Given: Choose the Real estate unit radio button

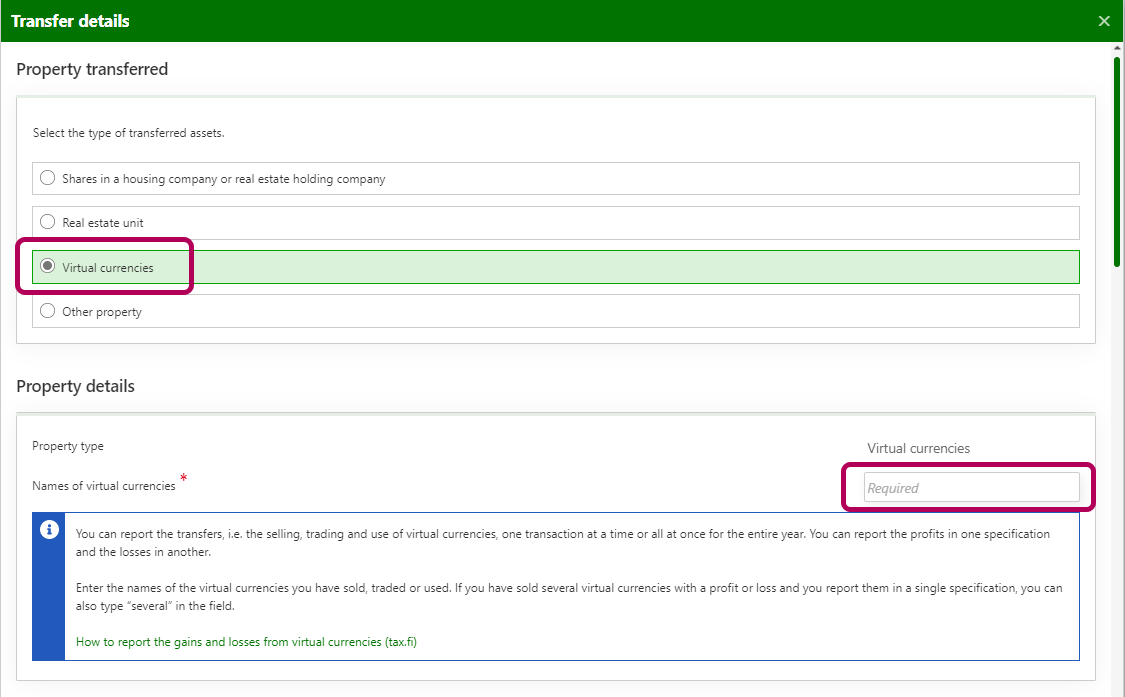Looking at the screenshot, I should point(47,222).
